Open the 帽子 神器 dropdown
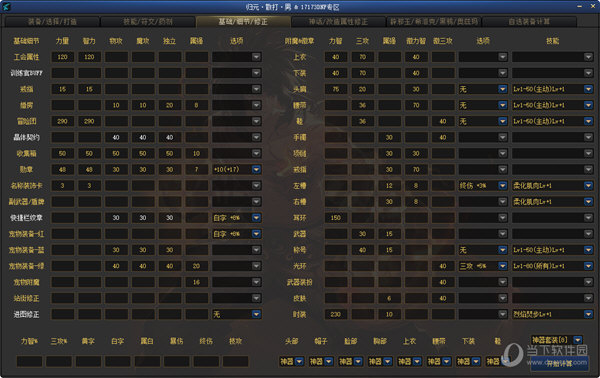600x378 pixels. 329,361
